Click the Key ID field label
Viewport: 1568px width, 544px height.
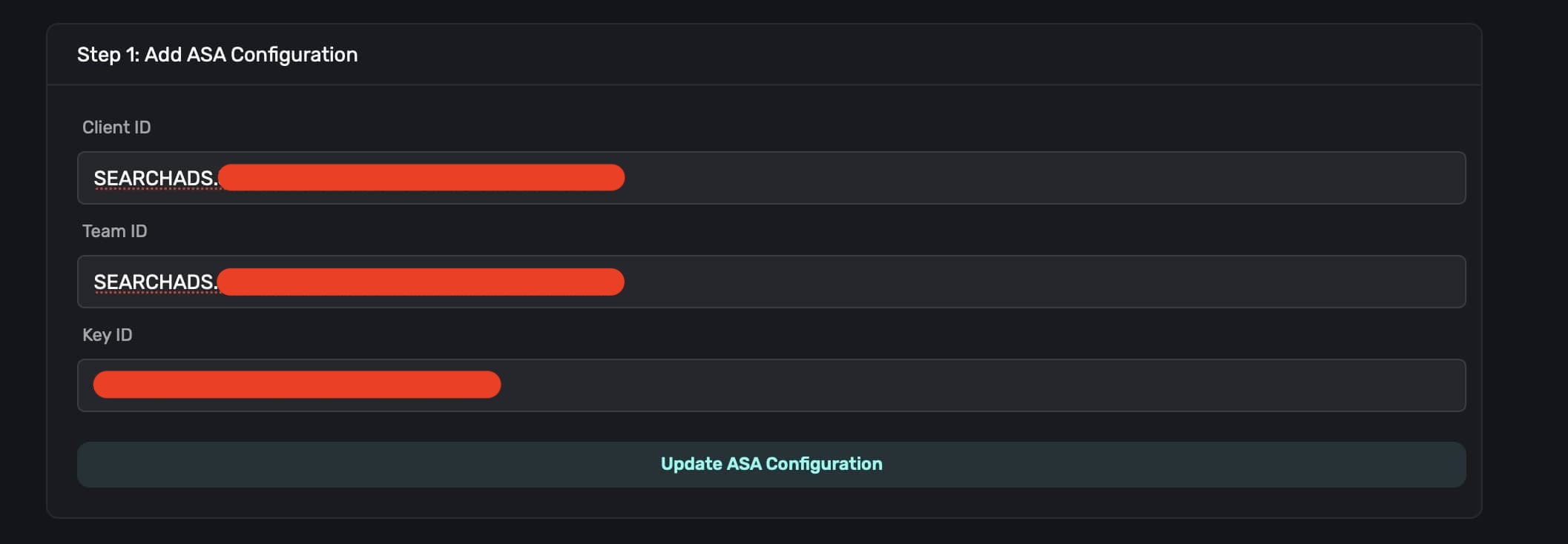(108, 335)
